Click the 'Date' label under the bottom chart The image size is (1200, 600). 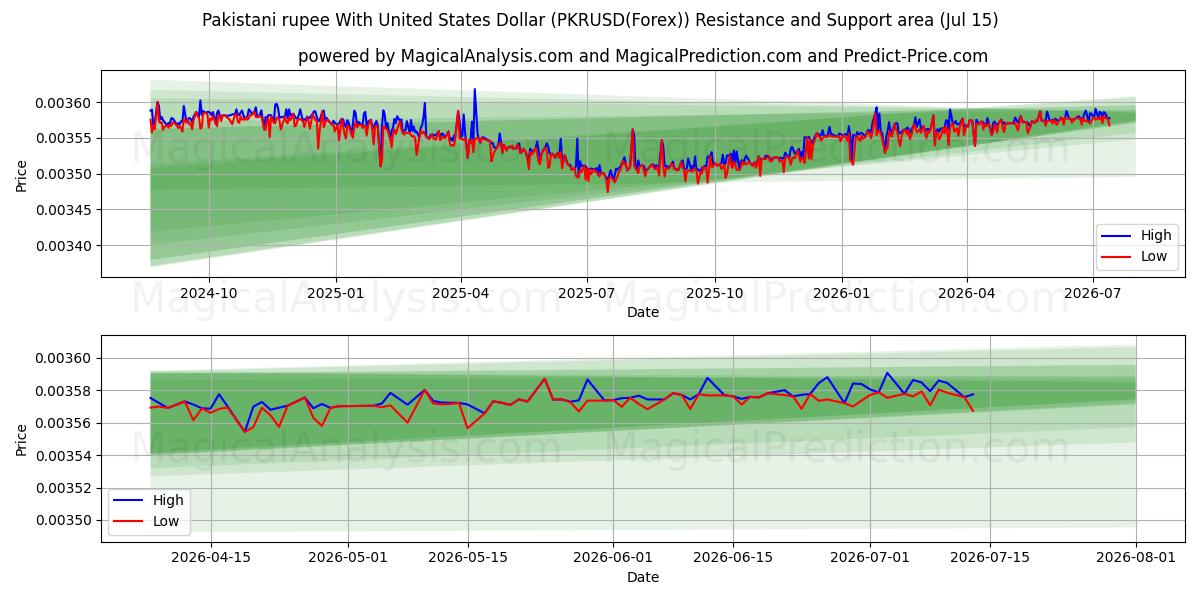643,577
